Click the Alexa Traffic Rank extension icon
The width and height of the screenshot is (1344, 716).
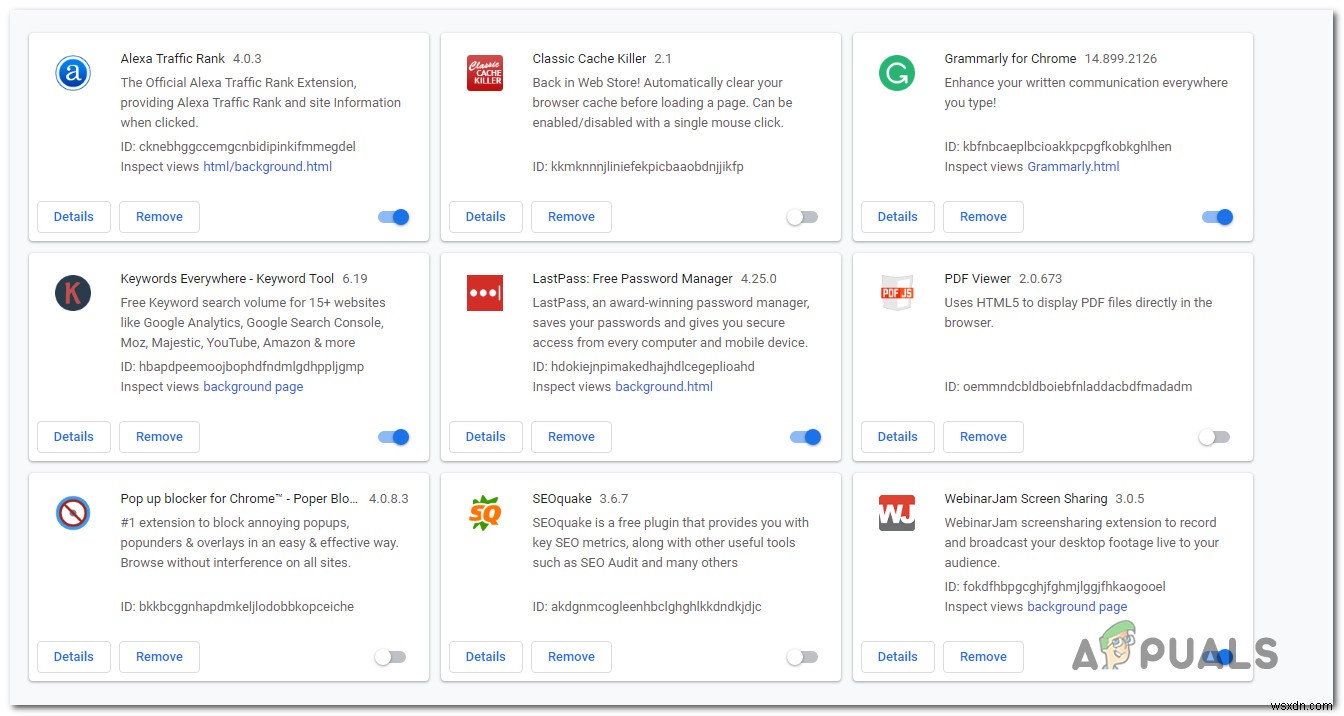click(x=72, y=72)
